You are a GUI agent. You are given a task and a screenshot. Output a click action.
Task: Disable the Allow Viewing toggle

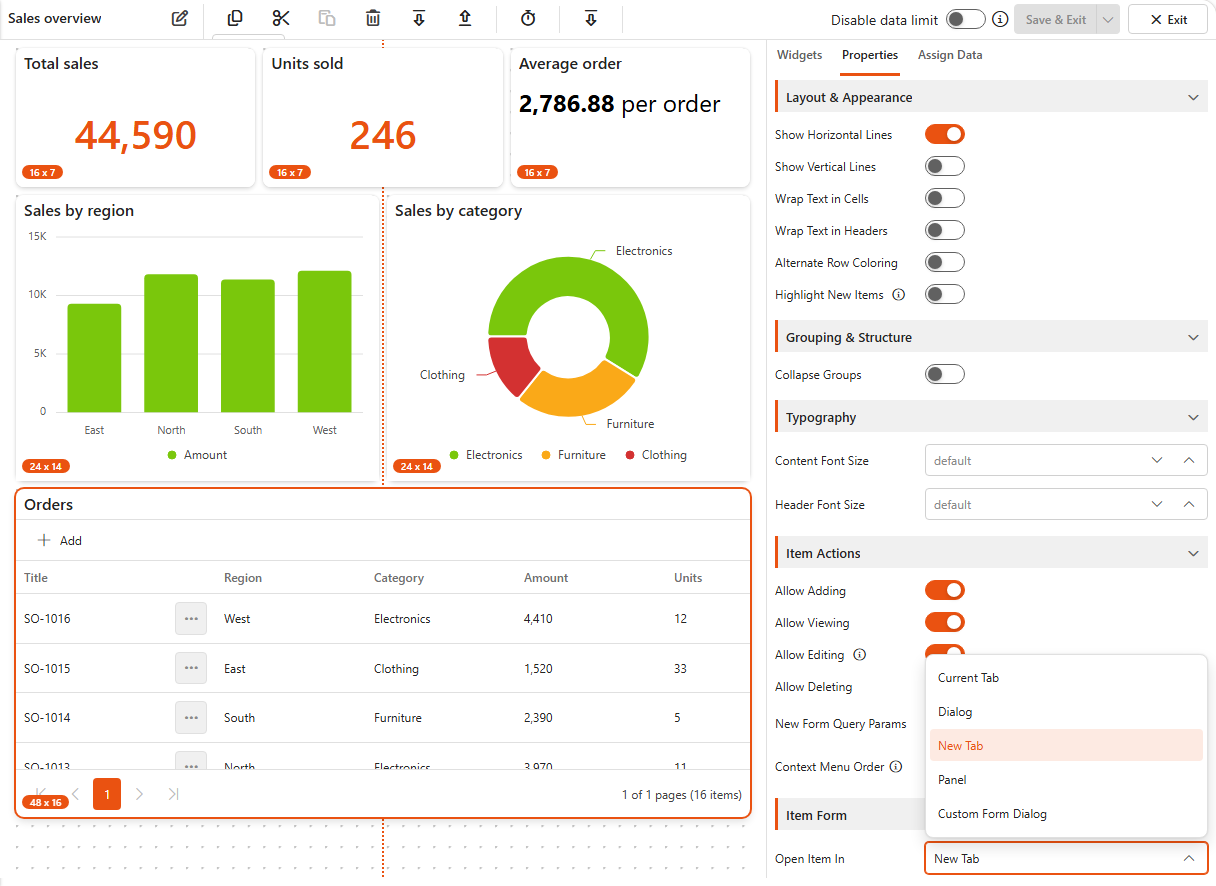[945, 622]
